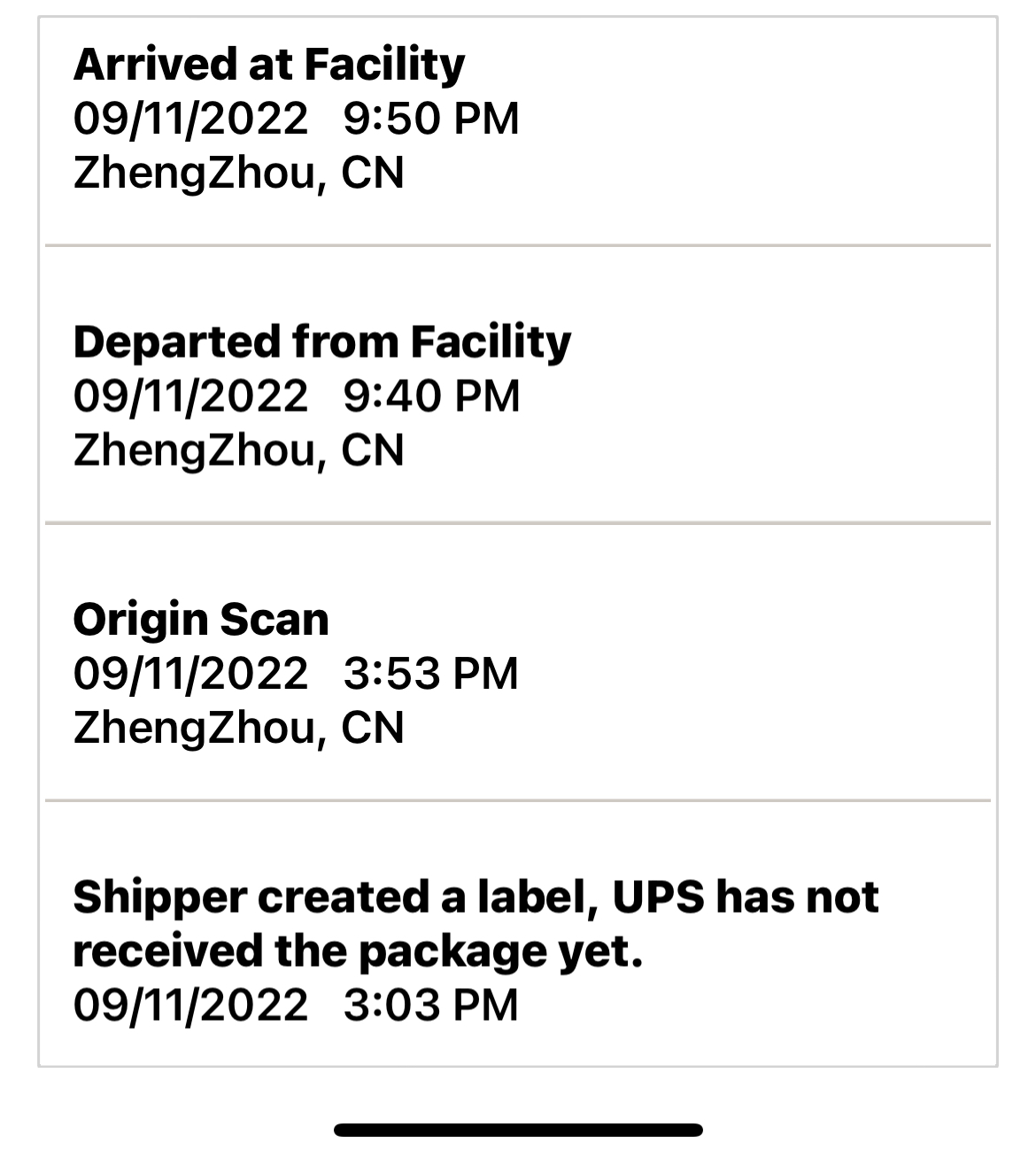Click the divider below the Arrived at Facility entry

(x=518, y=245)
